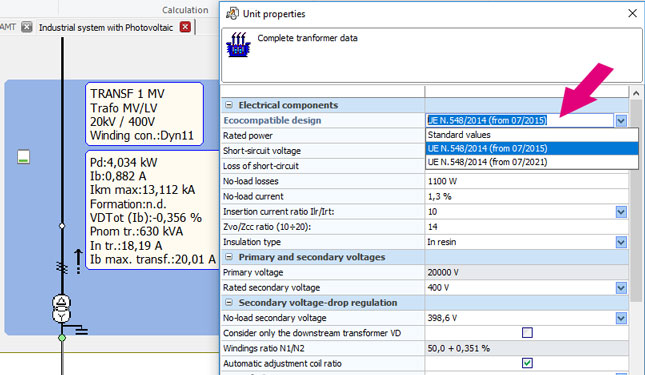645x375 pixels.
Task: Open the Calculation menu
Action: (185, 10)
